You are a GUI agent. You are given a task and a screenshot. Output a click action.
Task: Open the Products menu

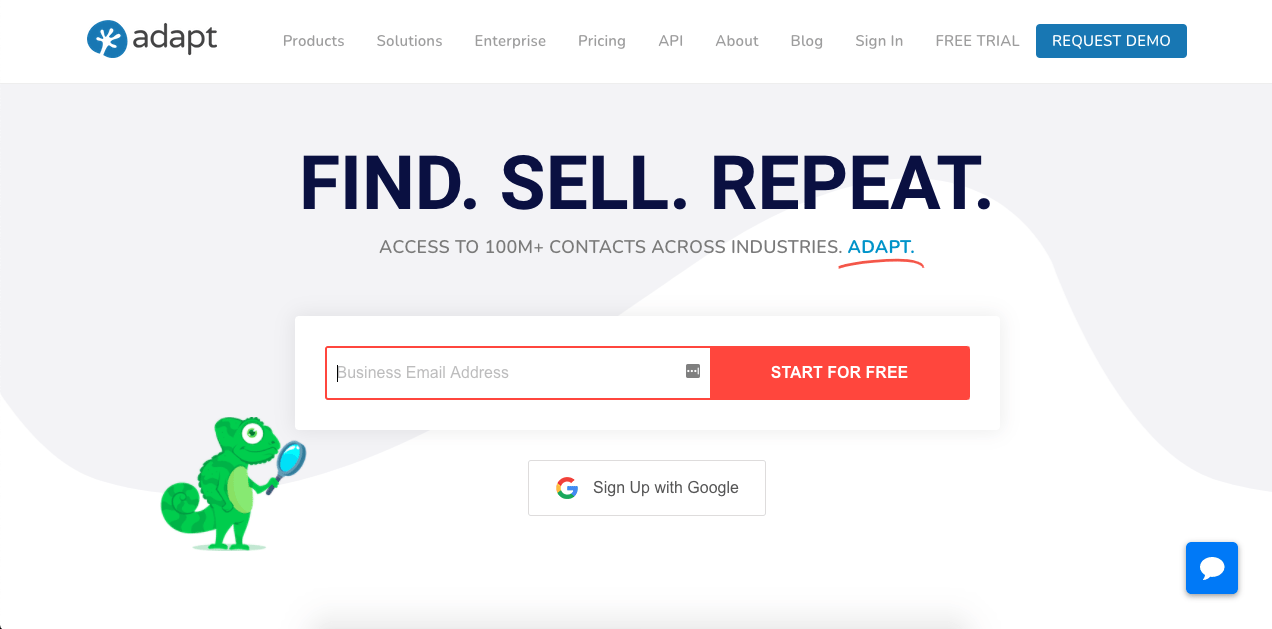[313, 41]
